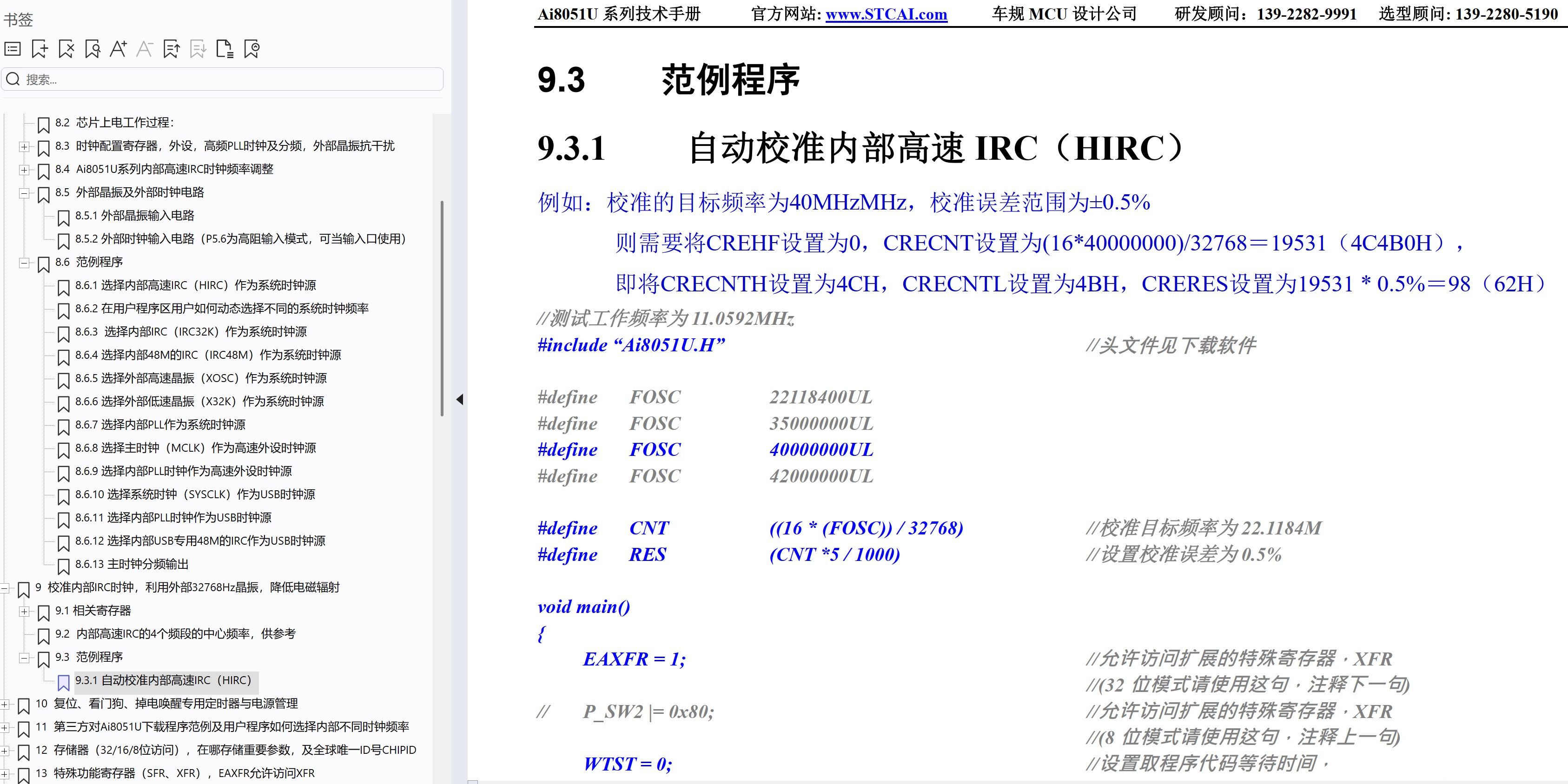Open the bookmark search tool
The width and height of the screenshot is (1568, 784).
[92, 49]
